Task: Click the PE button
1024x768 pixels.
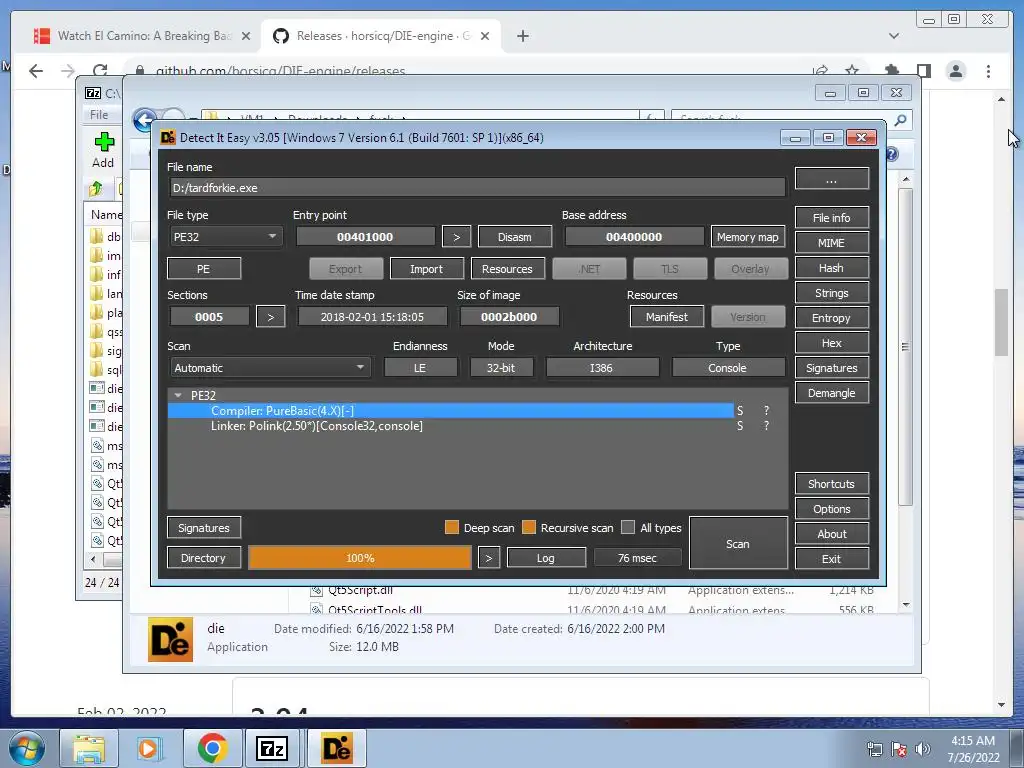Action: [x=204, y=269]
